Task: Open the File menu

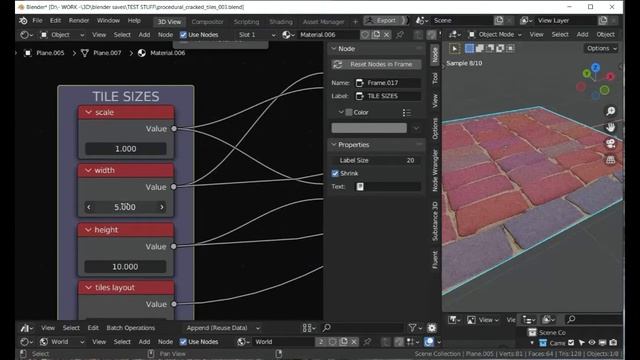Action: coord(37,20)
